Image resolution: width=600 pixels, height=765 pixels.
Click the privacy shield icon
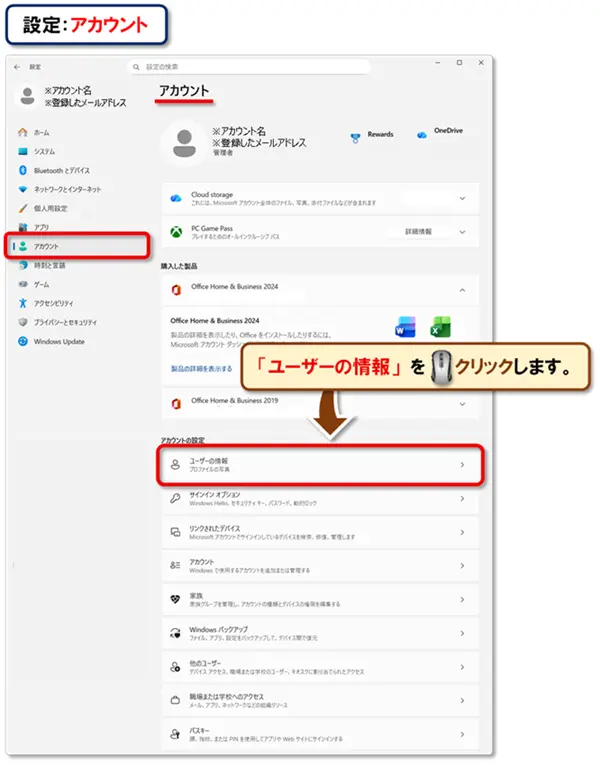[22, 322]
